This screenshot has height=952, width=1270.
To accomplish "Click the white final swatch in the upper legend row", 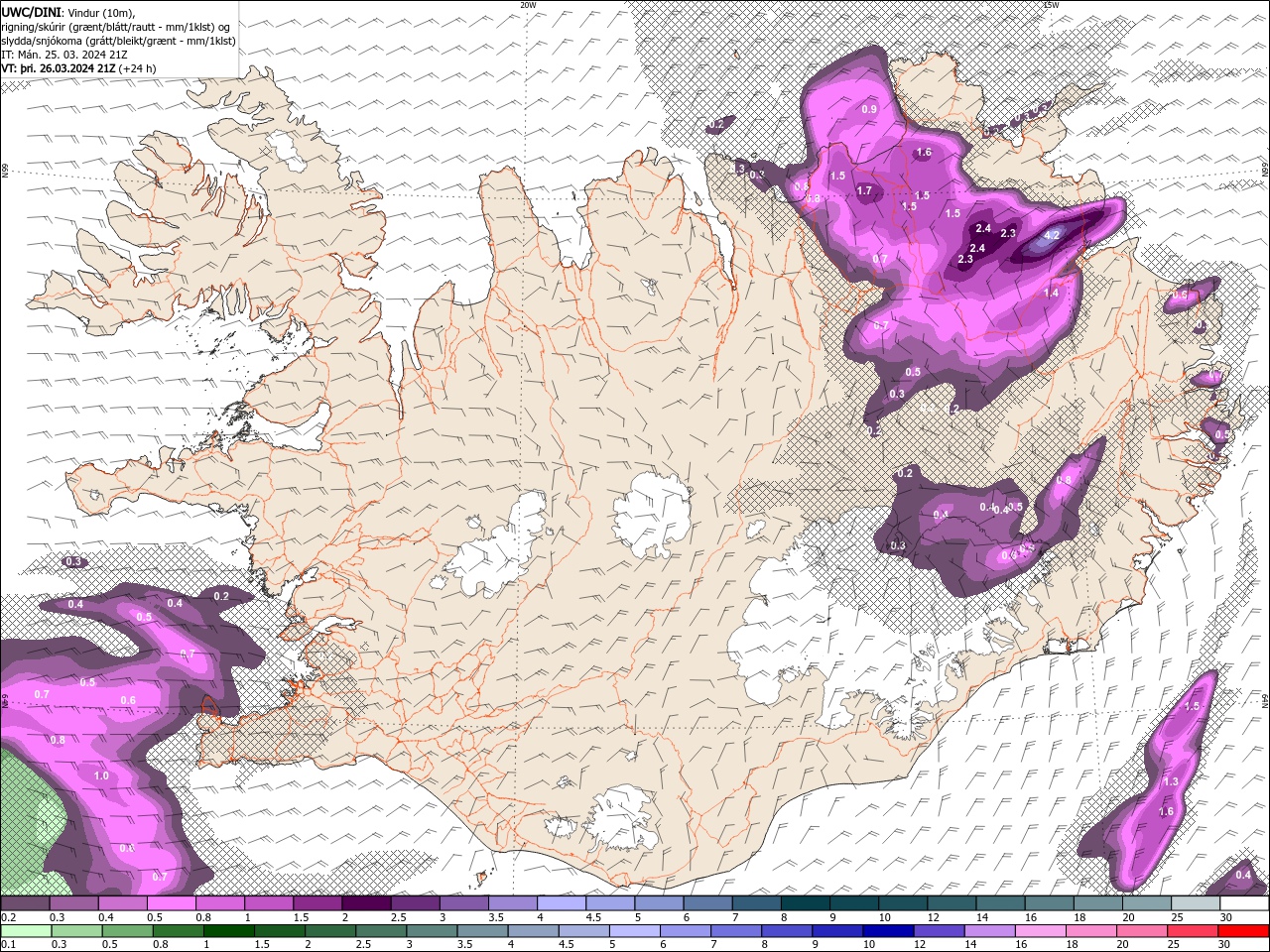I will coord(1244,902).
